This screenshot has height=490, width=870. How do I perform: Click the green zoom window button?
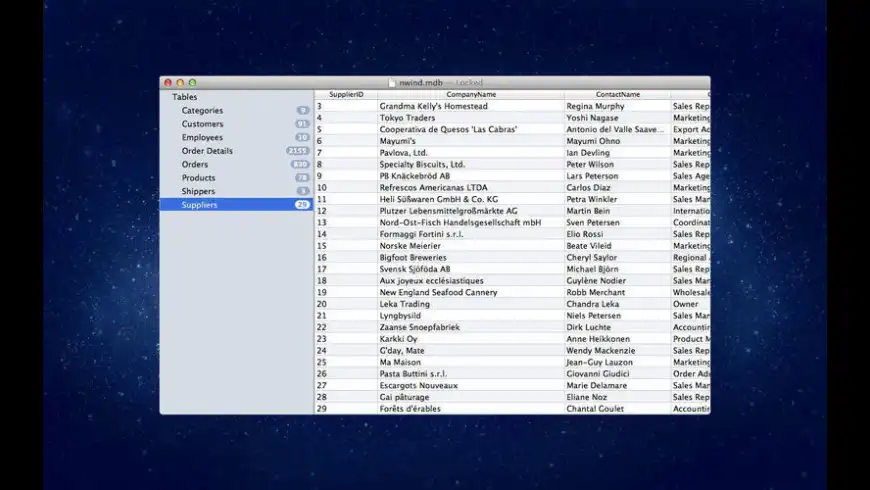[192, 83]
